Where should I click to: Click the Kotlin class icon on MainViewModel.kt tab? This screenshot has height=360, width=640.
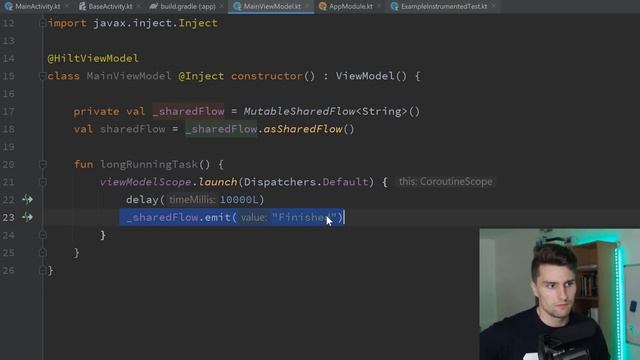click(237, 7)
